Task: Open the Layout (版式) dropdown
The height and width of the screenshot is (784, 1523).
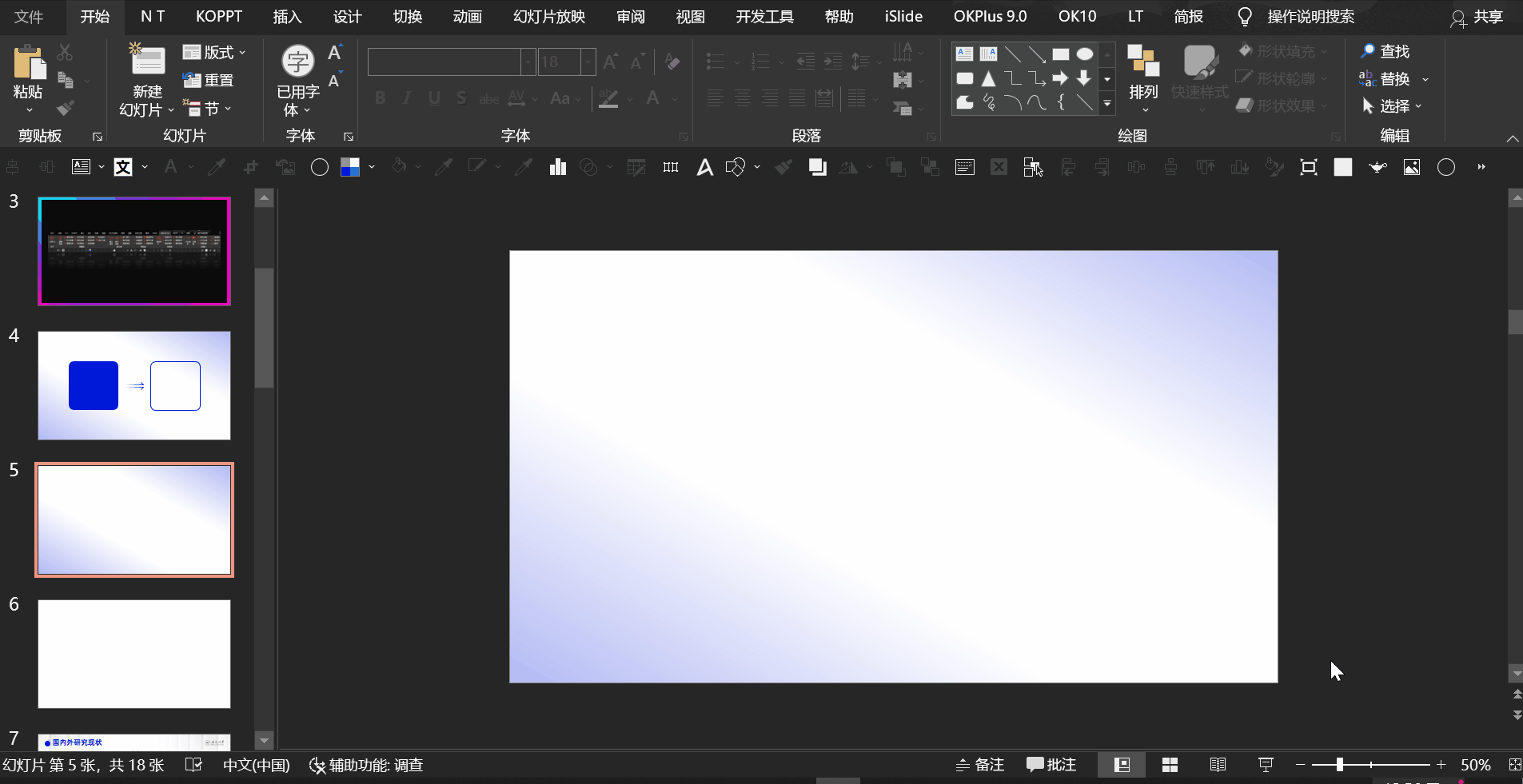Action: pos(214,52)
